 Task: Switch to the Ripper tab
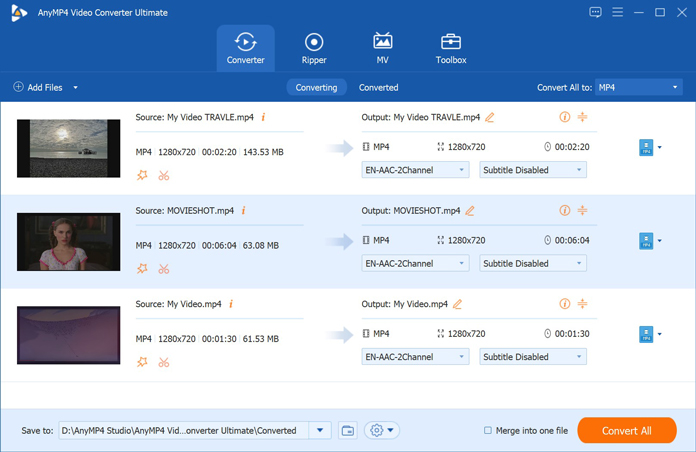(314, 48)
